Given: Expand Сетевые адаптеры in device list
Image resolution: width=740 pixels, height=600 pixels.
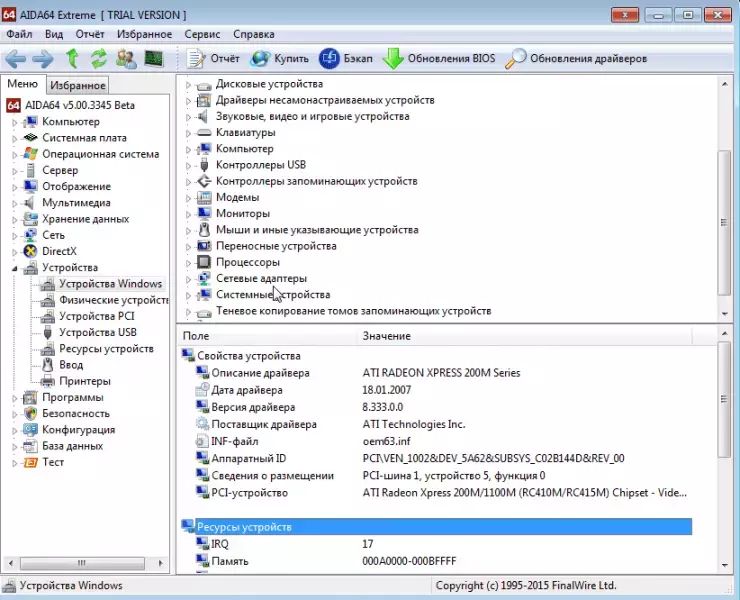Looking at the screenshot, I should [188, 279].
